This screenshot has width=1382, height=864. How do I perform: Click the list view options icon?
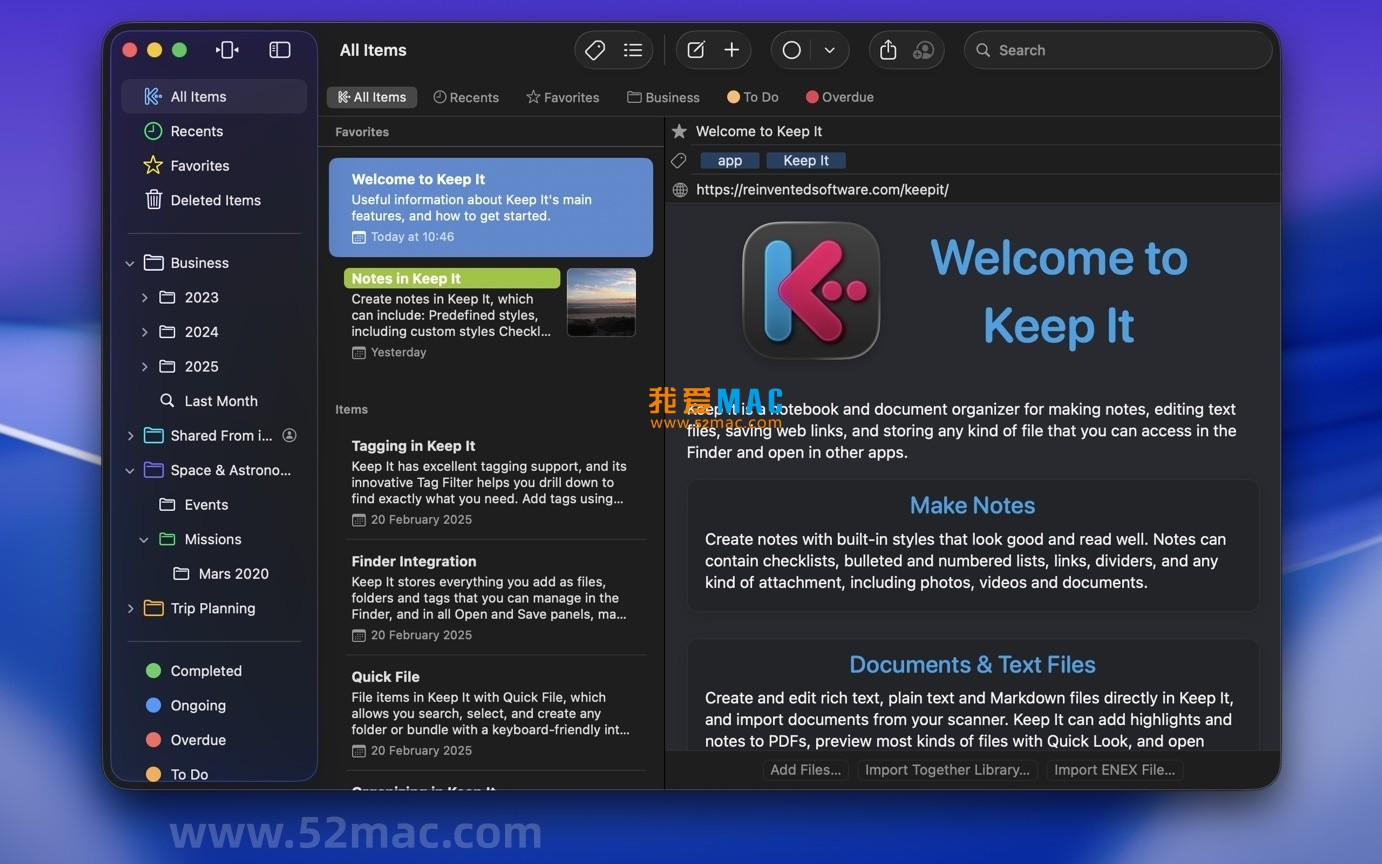(634, 49)
